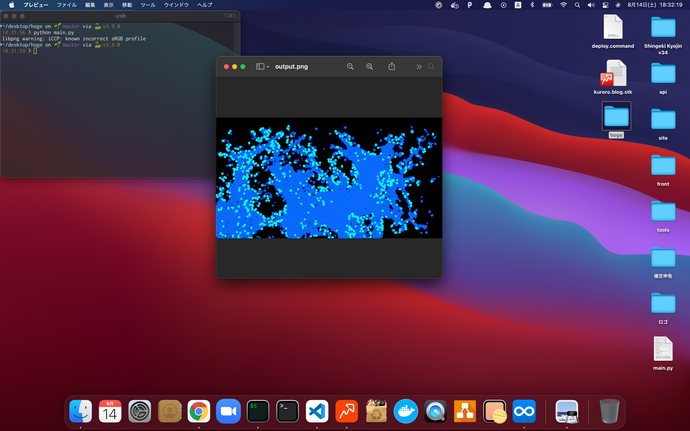
Task: Open Calendar from the Dock
Action: [110, 411]
